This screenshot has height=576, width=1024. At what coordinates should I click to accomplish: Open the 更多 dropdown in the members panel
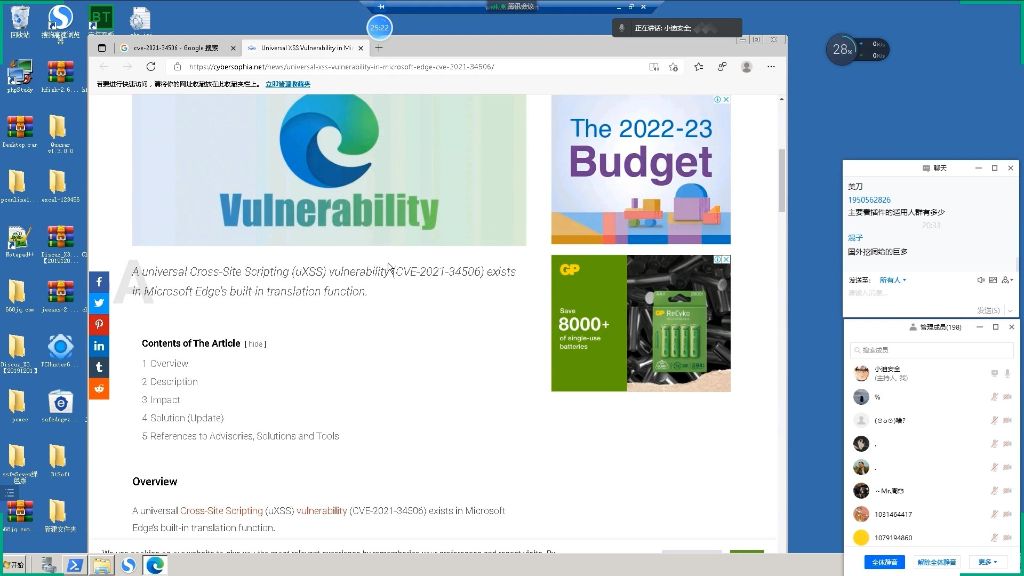point(987,562)
